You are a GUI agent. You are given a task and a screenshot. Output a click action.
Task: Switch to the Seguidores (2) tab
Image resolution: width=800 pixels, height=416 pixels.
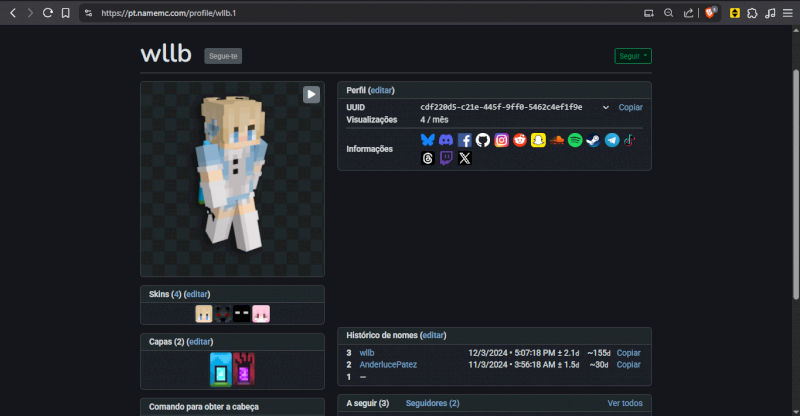432,403
